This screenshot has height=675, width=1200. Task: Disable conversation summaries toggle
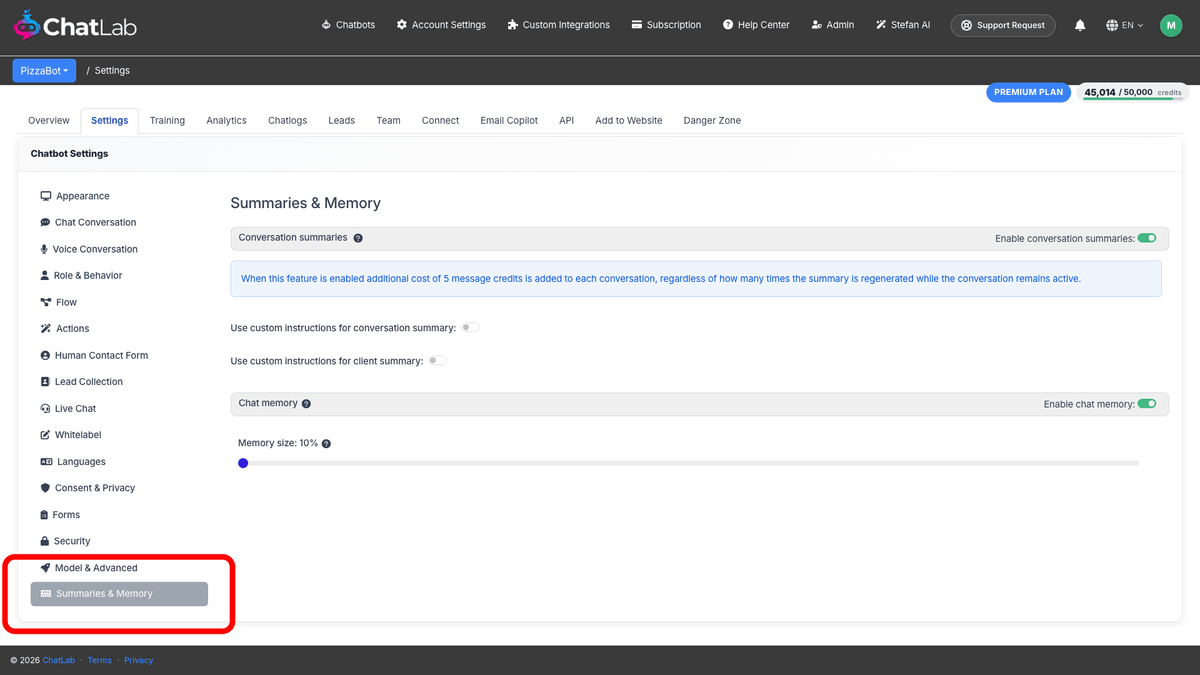1147,238
